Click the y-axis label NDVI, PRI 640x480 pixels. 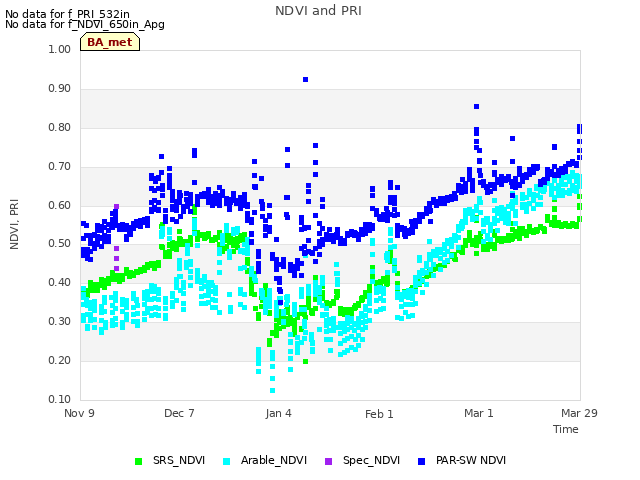(x=14, y=224)
